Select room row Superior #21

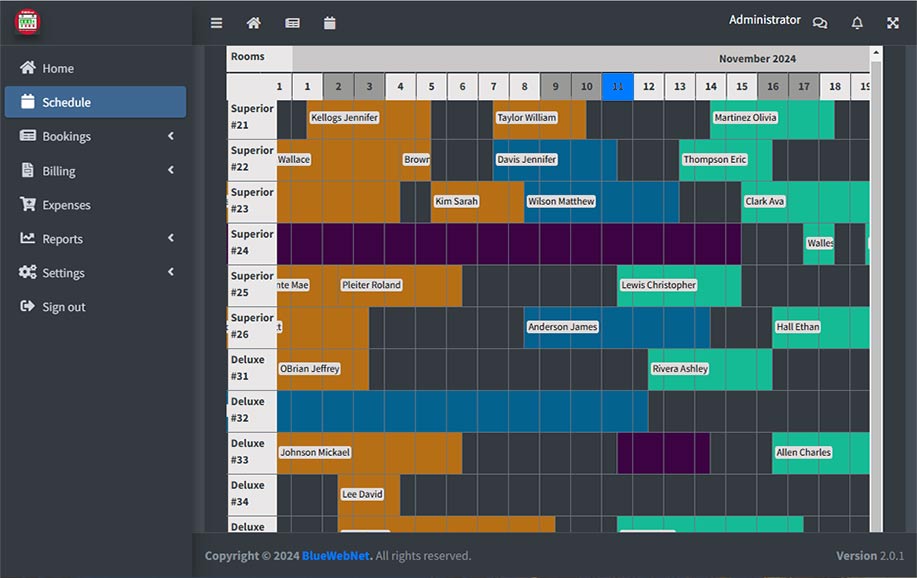(252, 117)
